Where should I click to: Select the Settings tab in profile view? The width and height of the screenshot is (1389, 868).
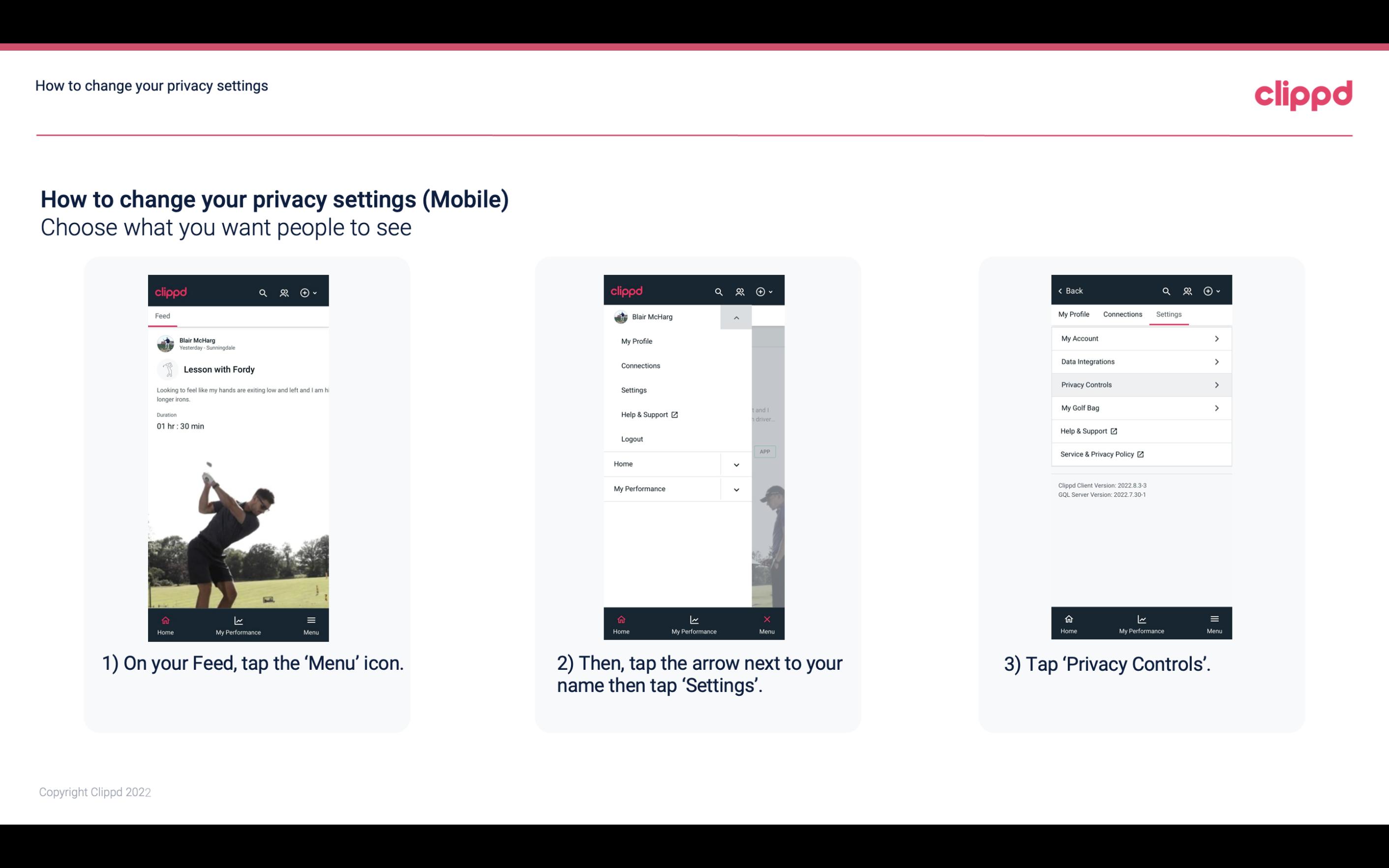[1169, 313]
